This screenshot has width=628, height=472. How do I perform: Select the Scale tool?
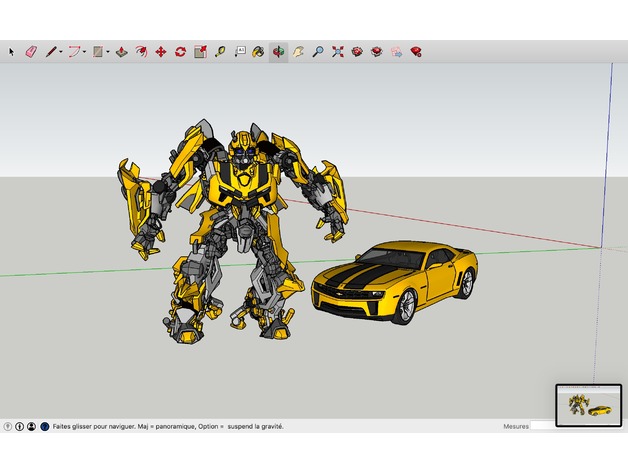(200, 52)
